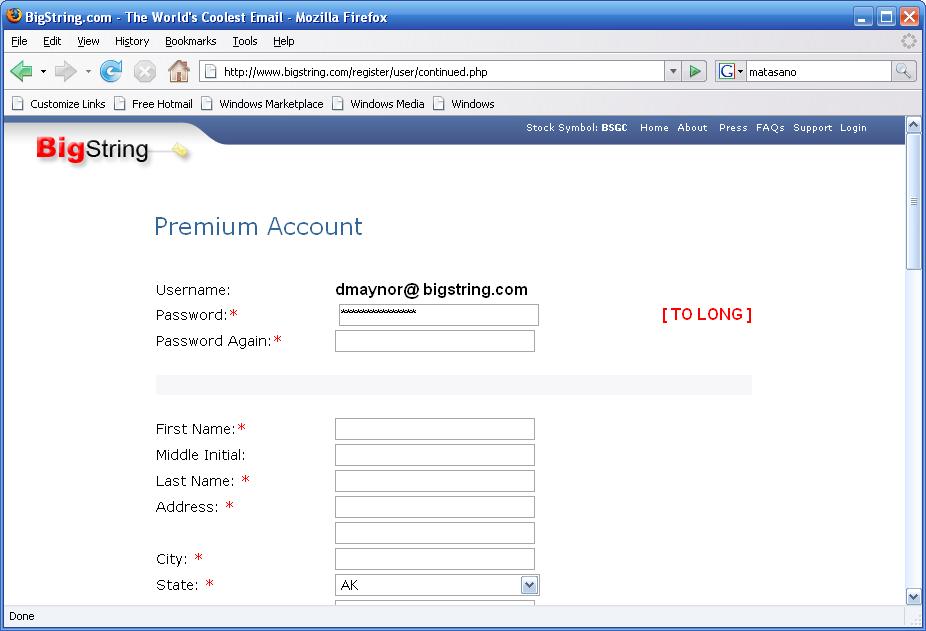This screenshot has width=926, height=631.
Task: Click the green Back arrow button
Action: click(x=22, y=71)
